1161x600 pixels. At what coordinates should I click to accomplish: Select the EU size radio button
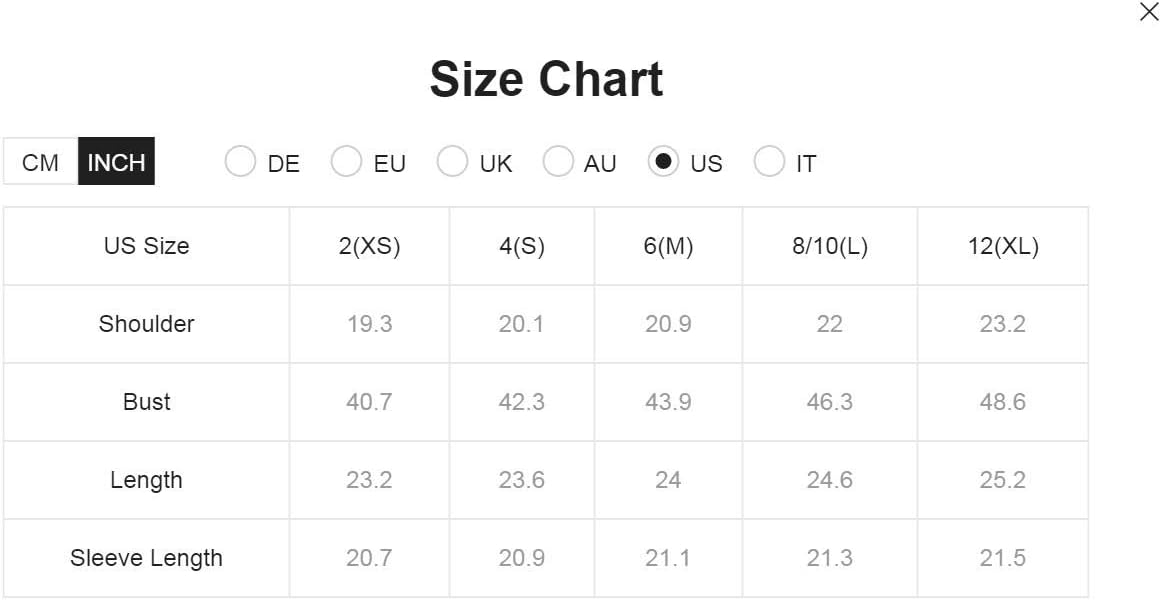pyautogui.click(x=346, y=161)
